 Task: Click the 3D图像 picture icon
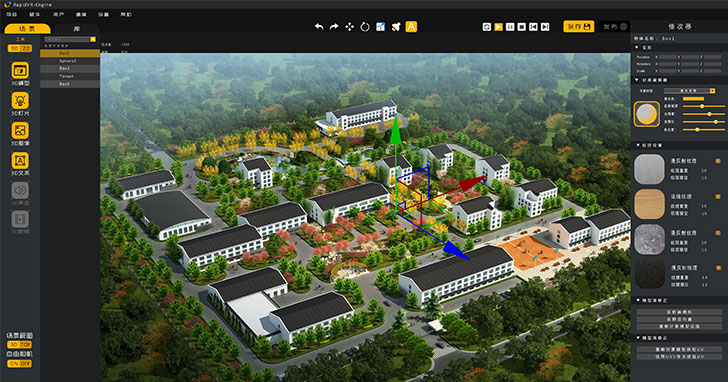point(20,130)
